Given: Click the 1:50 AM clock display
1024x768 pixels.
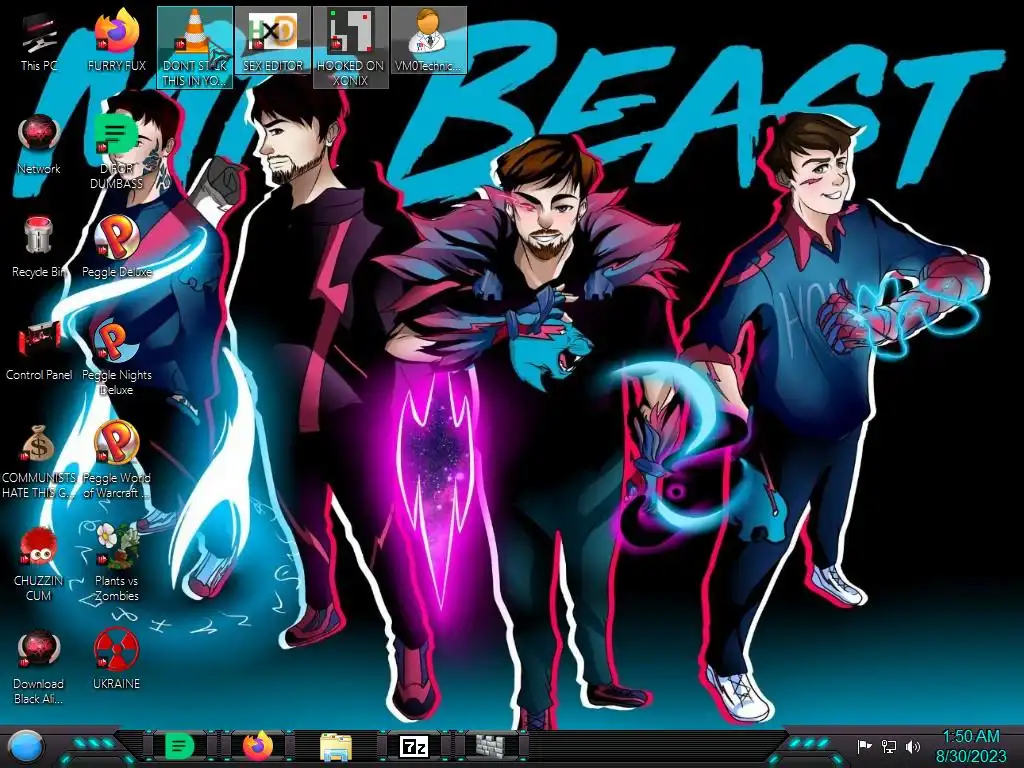Looking at the screenshot, I should 971,737.
